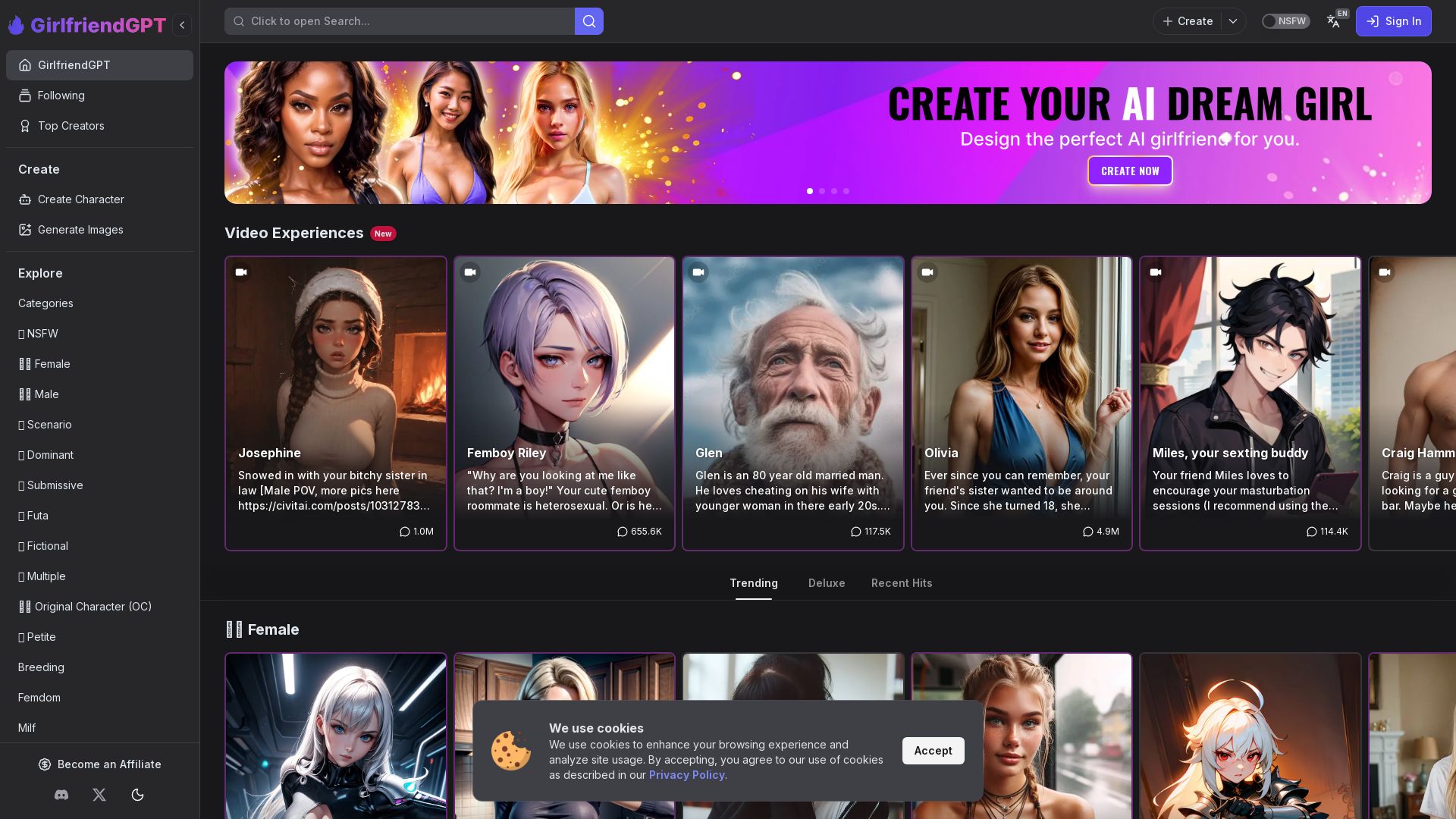Click video camera icon on Glen card

point(698,272)
